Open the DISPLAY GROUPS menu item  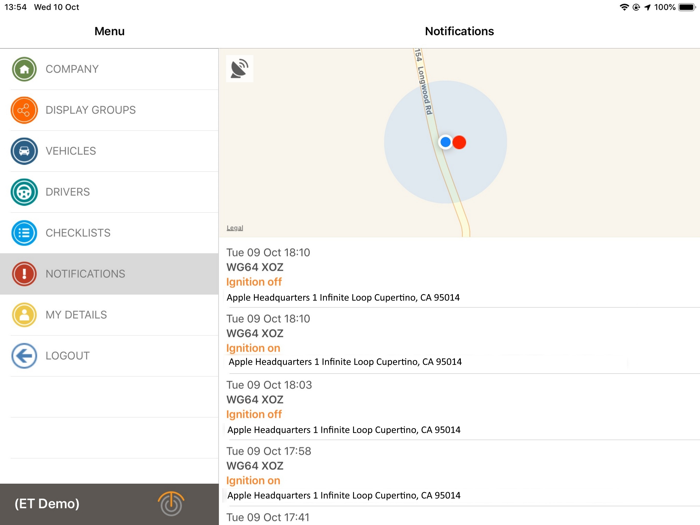click(109, 110)
